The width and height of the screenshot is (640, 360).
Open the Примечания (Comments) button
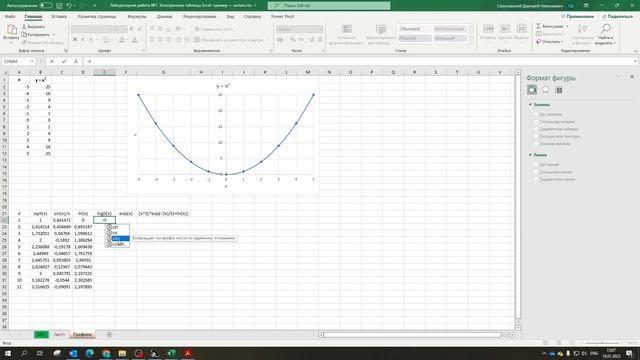[577, 16]
